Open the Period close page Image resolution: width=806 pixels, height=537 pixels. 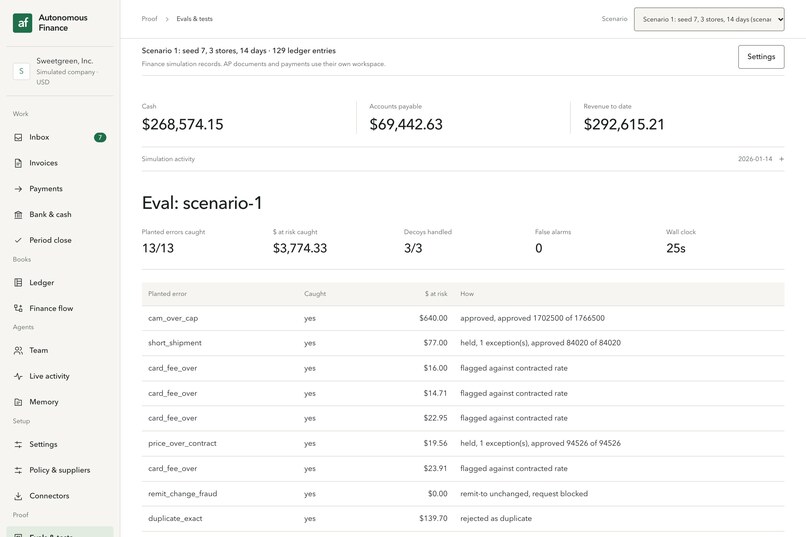point(60,240)
